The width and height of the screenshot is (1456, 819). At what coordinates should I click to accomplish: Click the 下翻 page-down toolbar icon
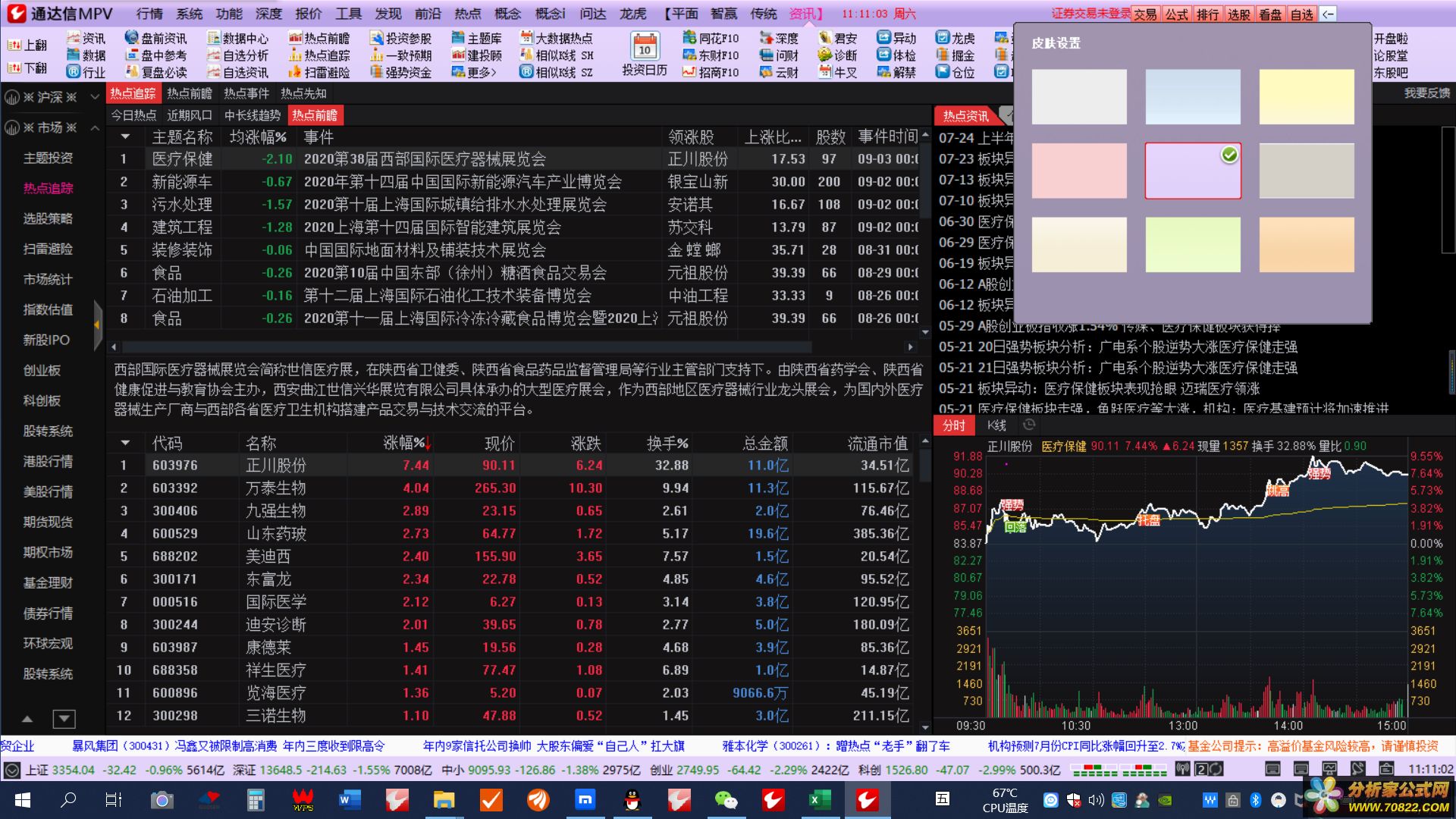[27, 68]
